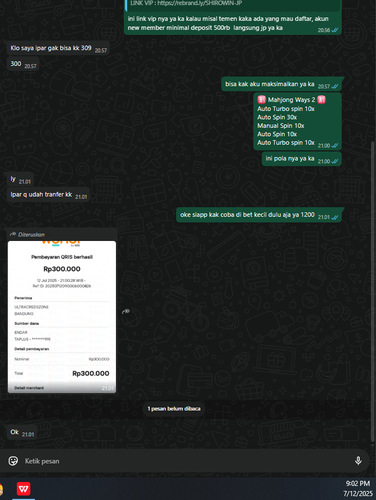Select message 'oke siapp kak coba di bet kecil'
The image size is (376, 500).
click(x=259, y=215)
